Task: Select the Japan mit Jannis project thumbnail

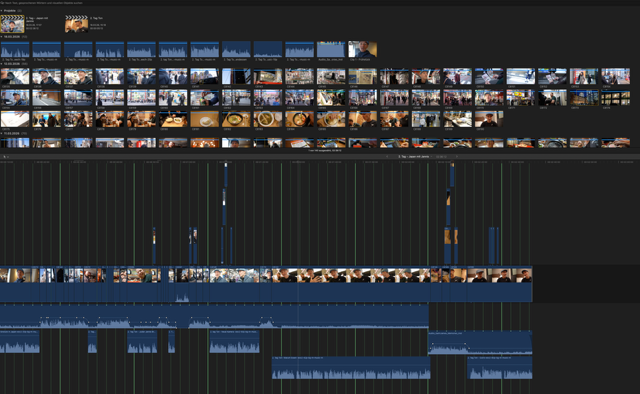Action: coord(12,24)
